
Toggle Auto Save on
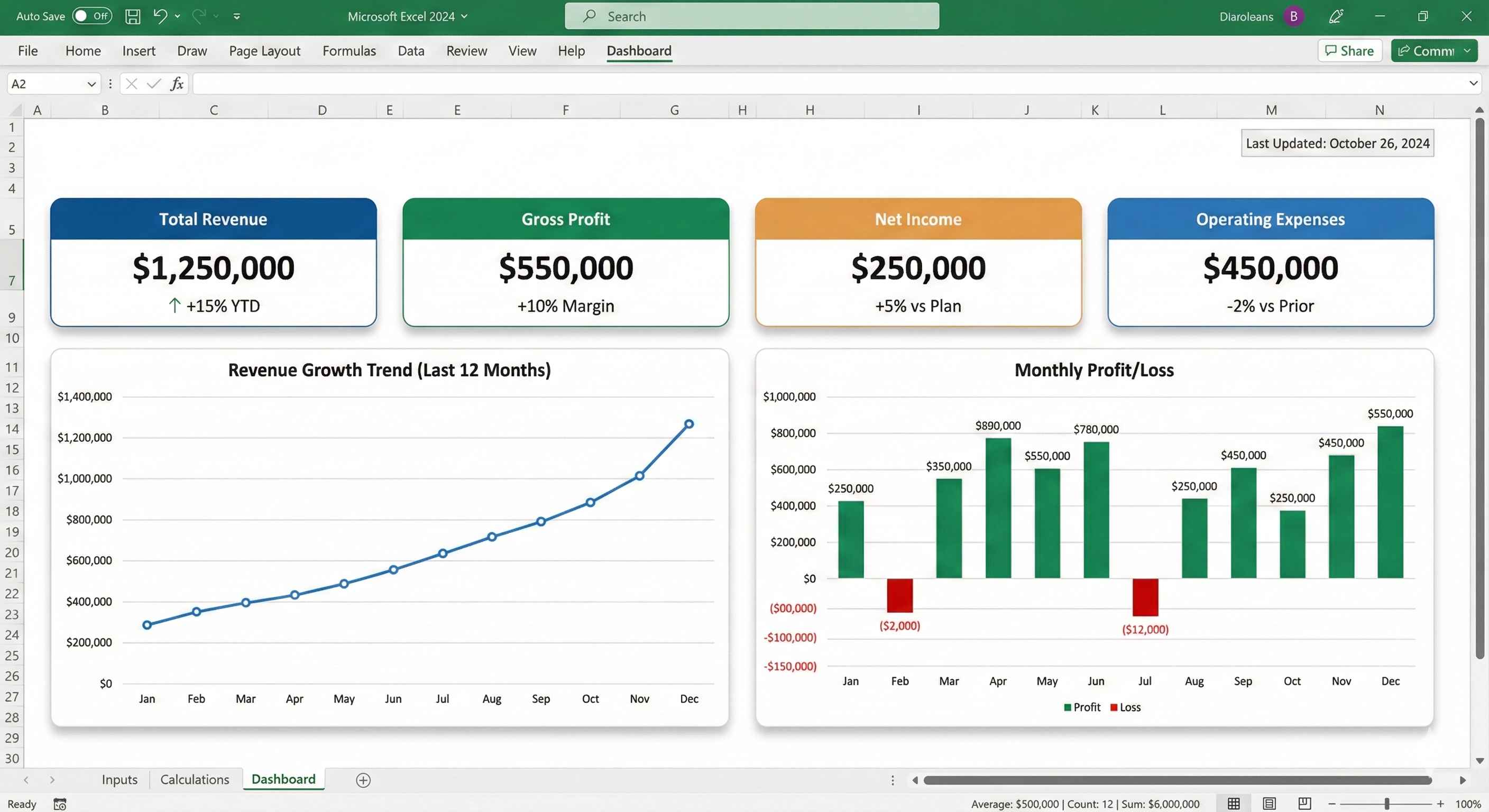tap(91, 16)
